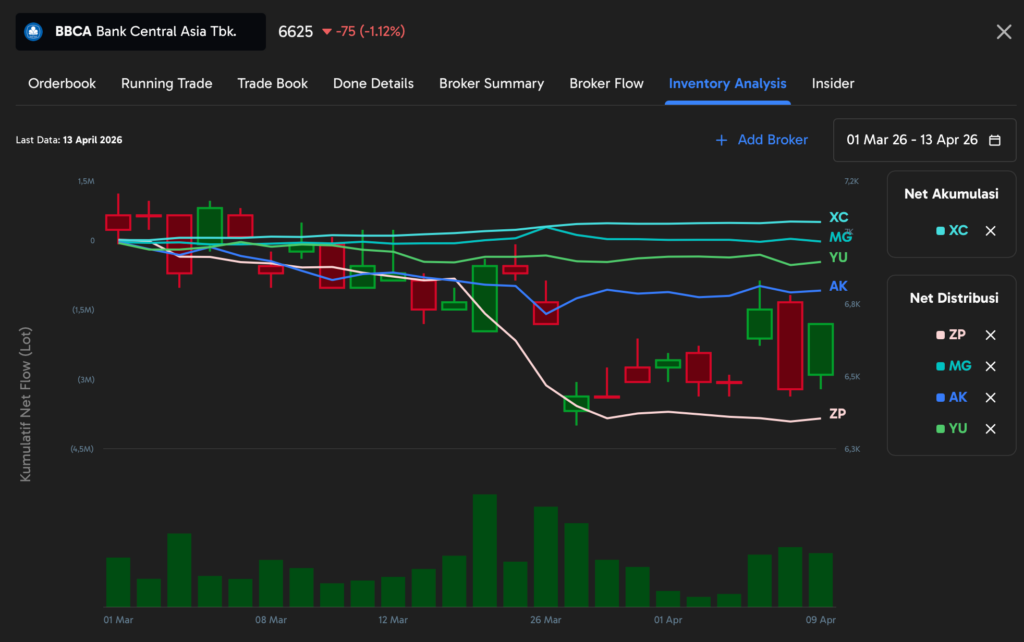Viewport: 1024px width, 642px height.
Task: Select the XC label in Net Akumulasi
Action: click(x=958, y=231)
